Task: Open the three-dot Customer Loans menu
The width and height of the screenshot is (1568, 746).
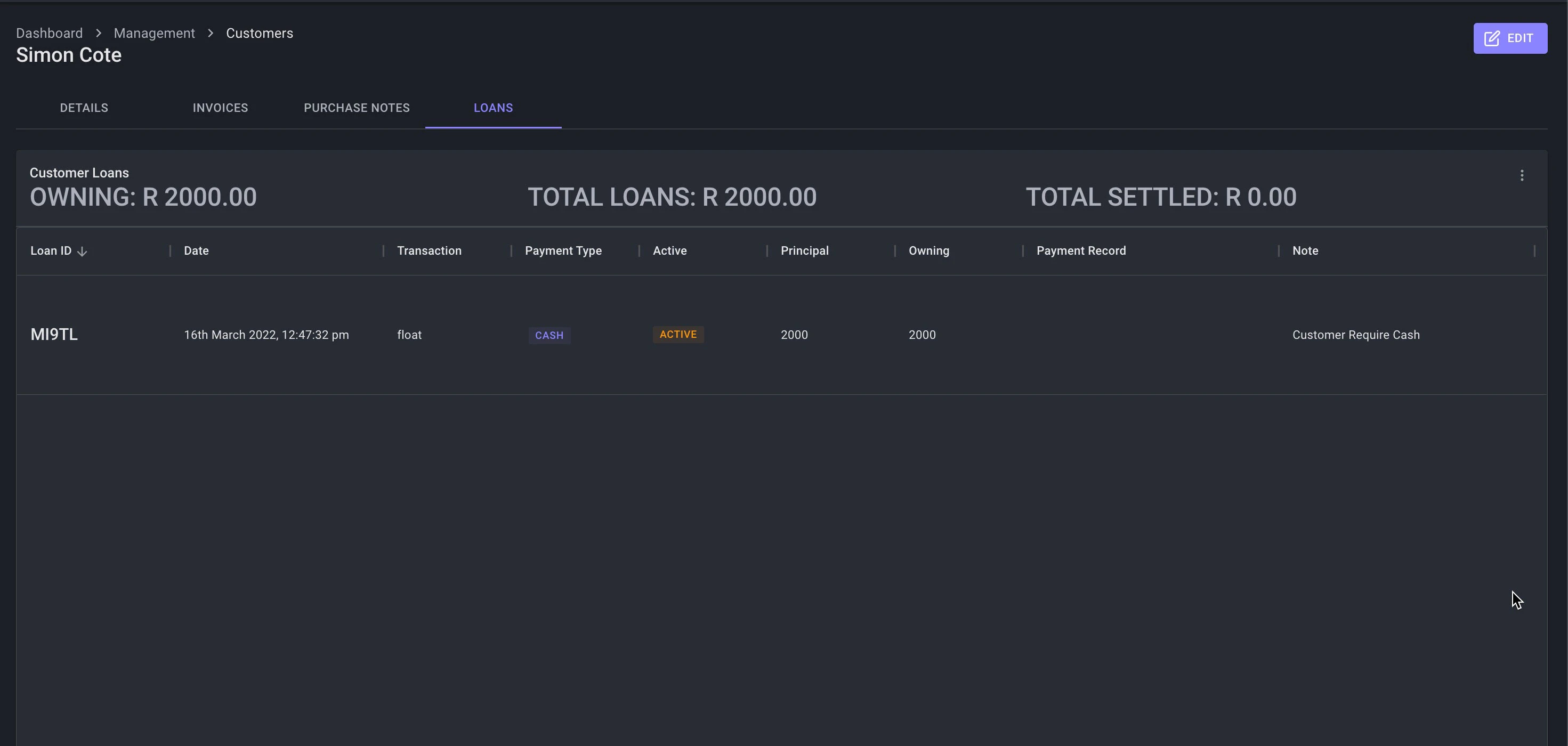Action: [1522, 175]
